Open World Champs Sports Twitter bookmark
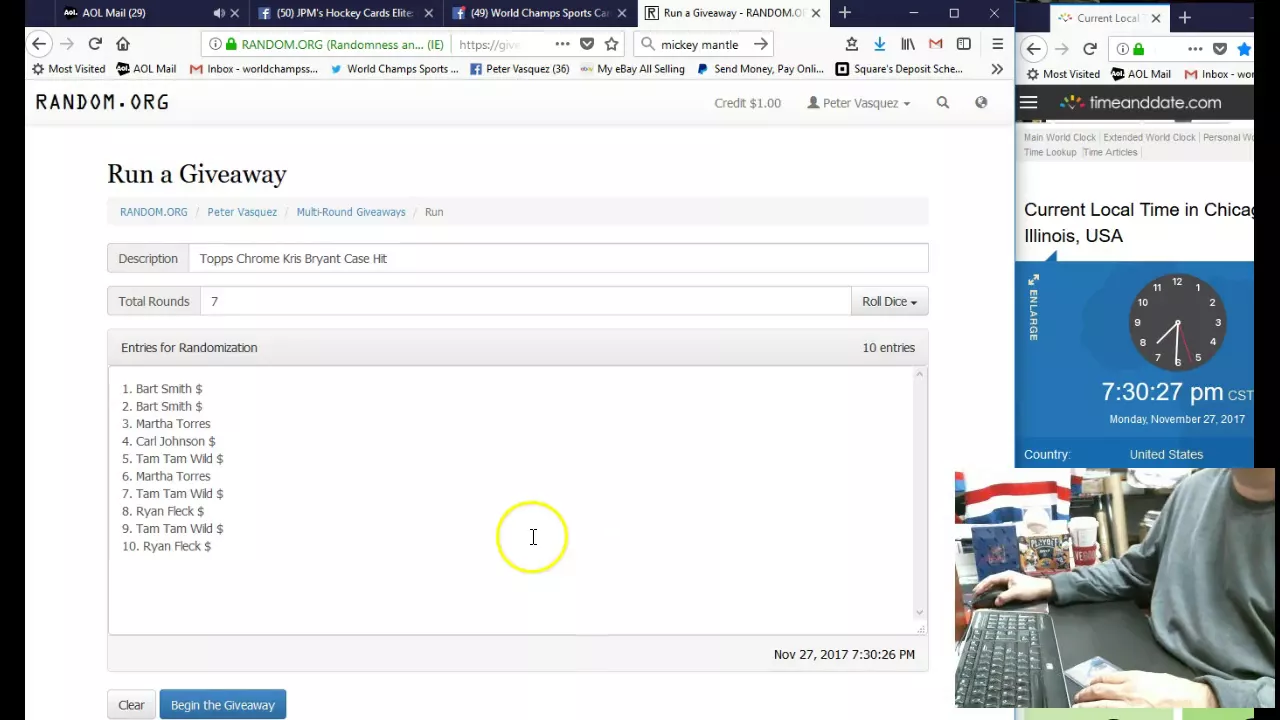1280x720 pixels. 394,69
